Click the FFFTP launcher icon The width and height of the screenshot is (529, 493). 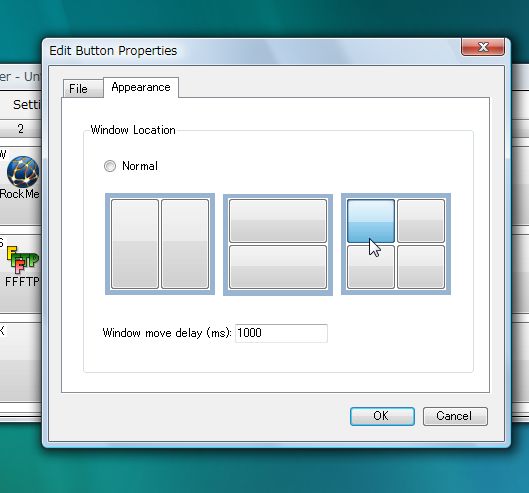click(23, 259)
